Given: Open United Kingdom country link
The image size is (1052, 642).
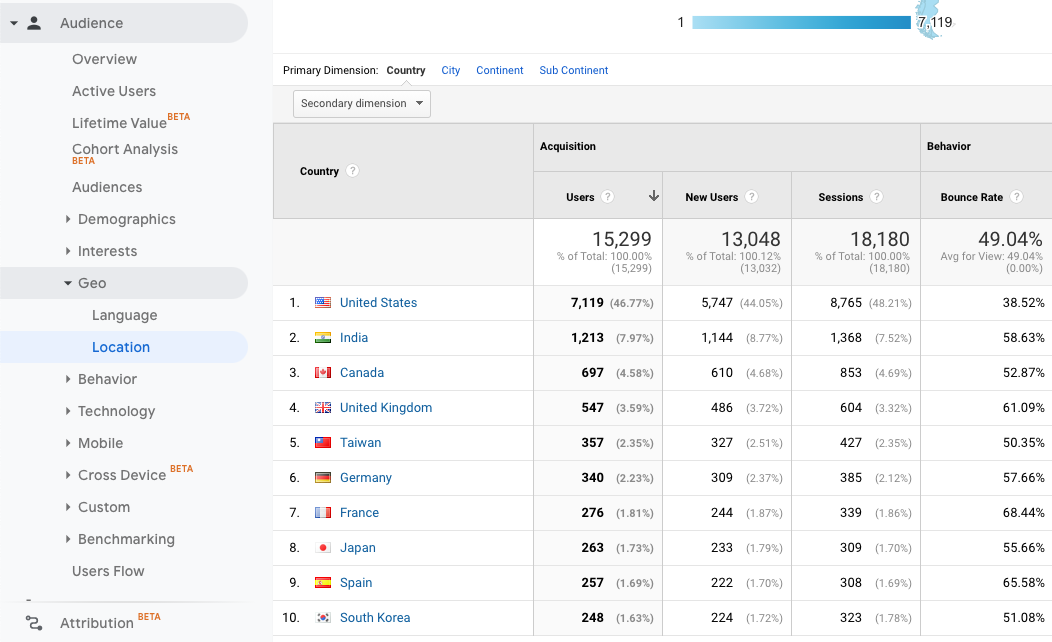Looking at the screenshot, I should [x=386, y=407].
